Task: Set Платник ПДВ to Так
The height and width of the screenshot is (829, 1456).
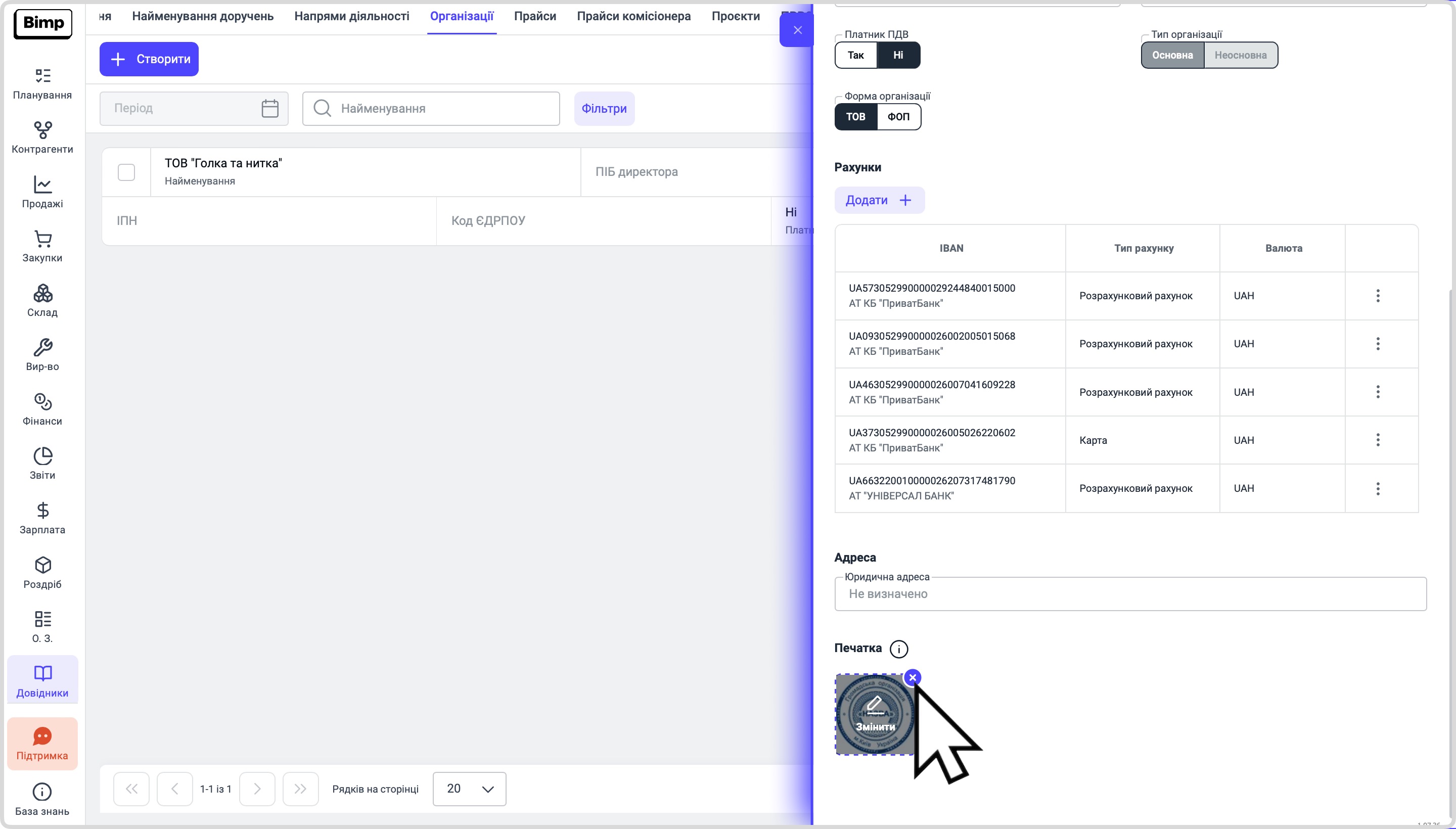Action: [856, 55]
